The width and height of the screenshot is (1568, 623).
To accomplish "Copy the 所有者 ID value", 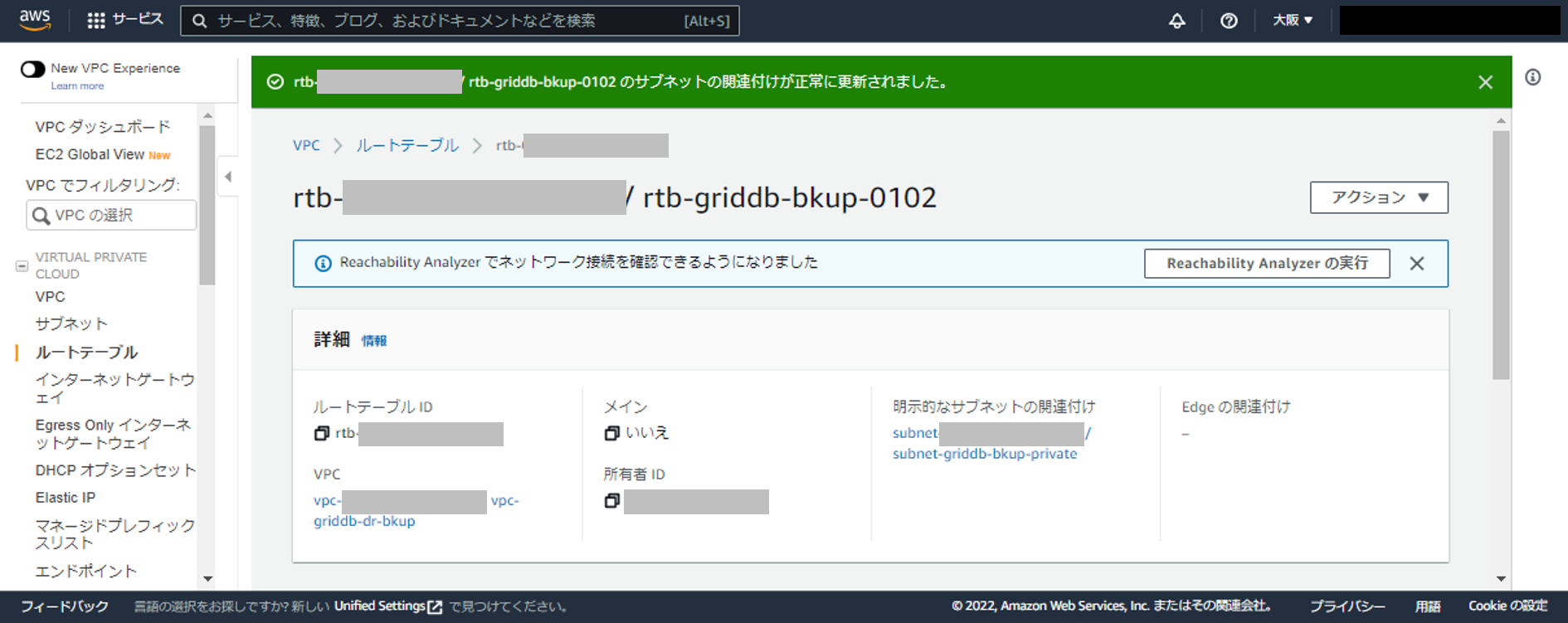I will [612, 500].
